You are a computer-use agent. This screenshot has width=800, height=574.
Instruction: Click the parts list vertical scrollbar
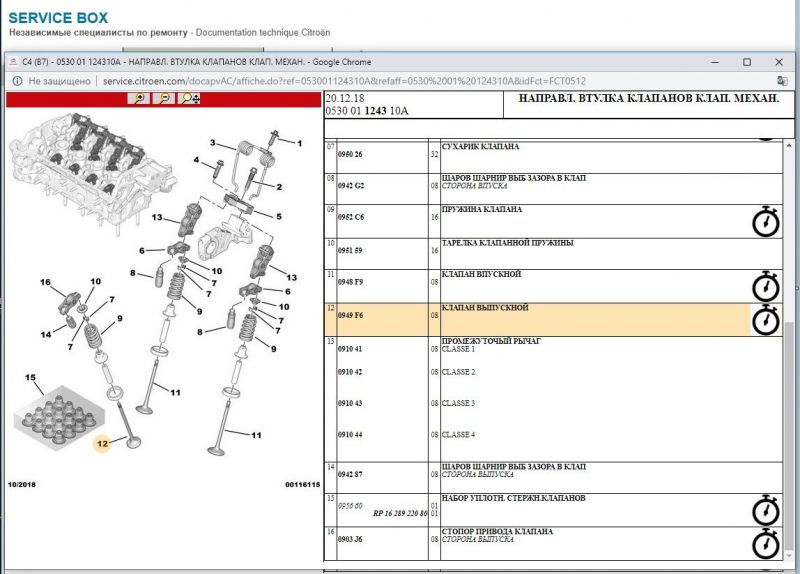pyautogui.click(x=791, y=350)
